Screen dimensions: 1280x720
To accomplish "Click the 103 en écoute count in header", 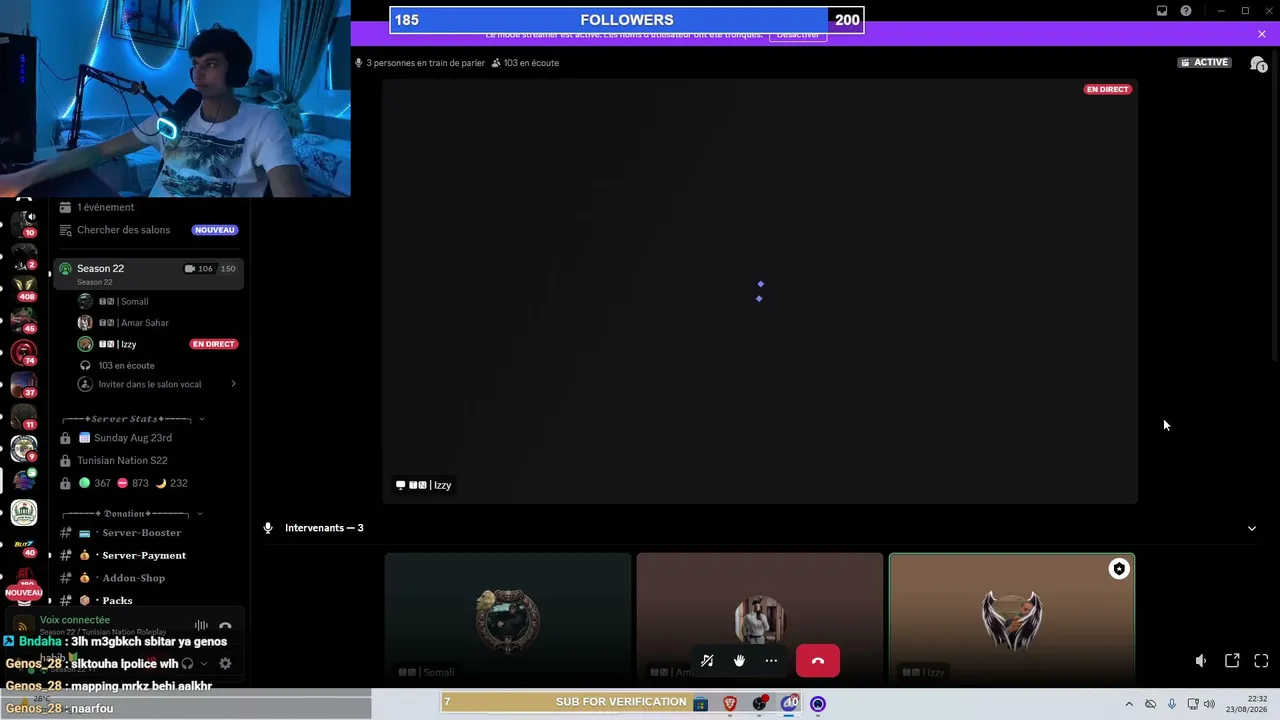I will (x=531, y=63).
